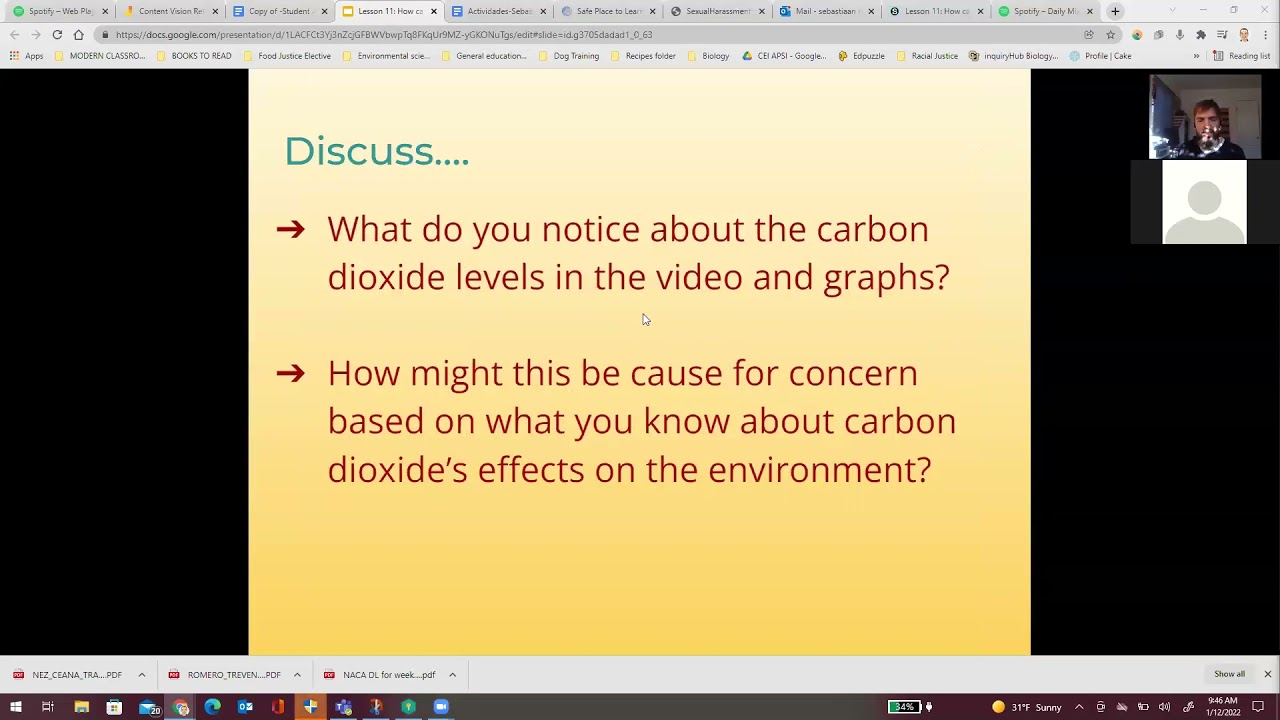Open the Biology bookmark folder

point(708,56)
